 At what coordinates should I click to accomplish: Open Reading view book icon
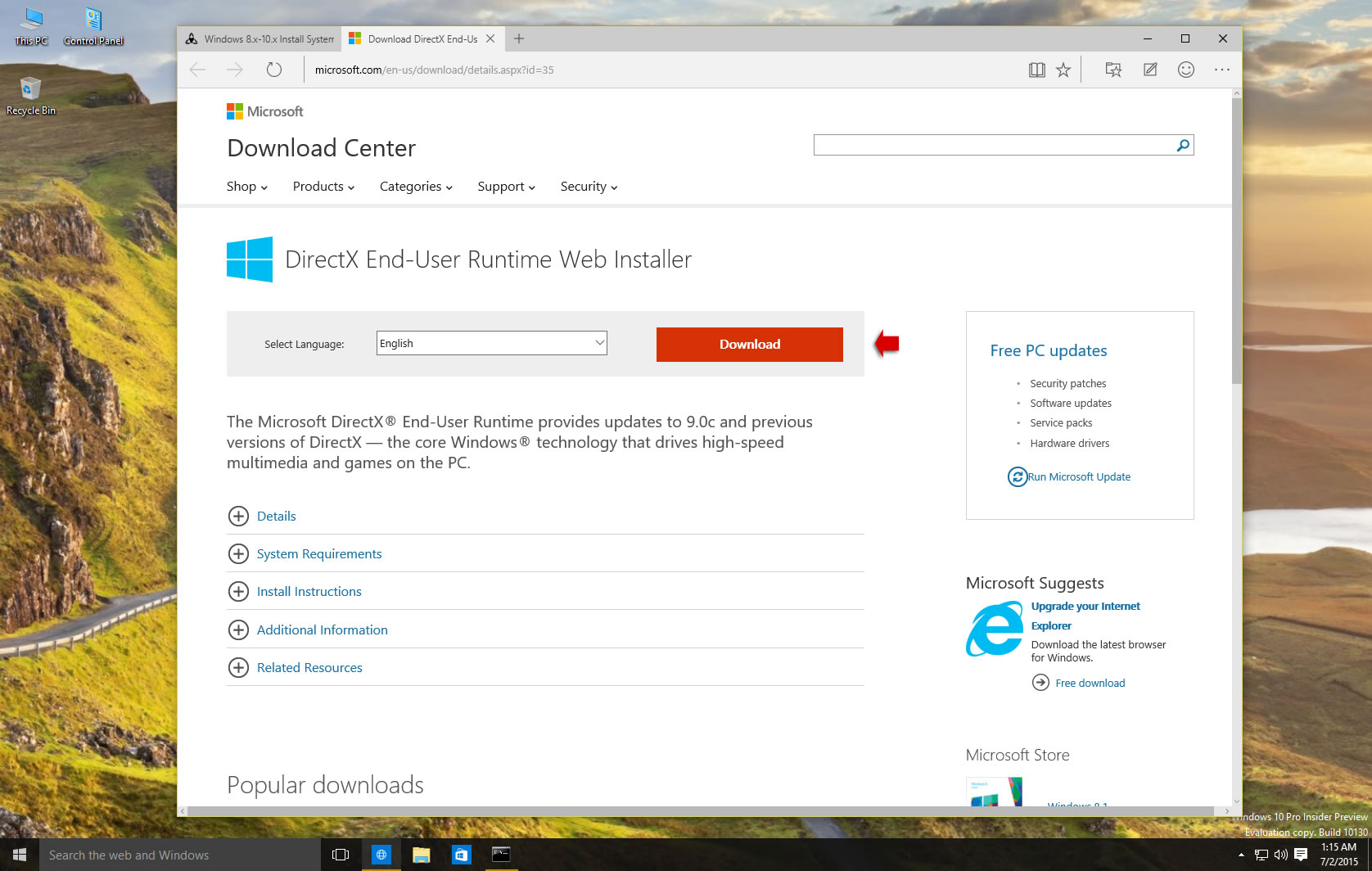click(1036, 70)
